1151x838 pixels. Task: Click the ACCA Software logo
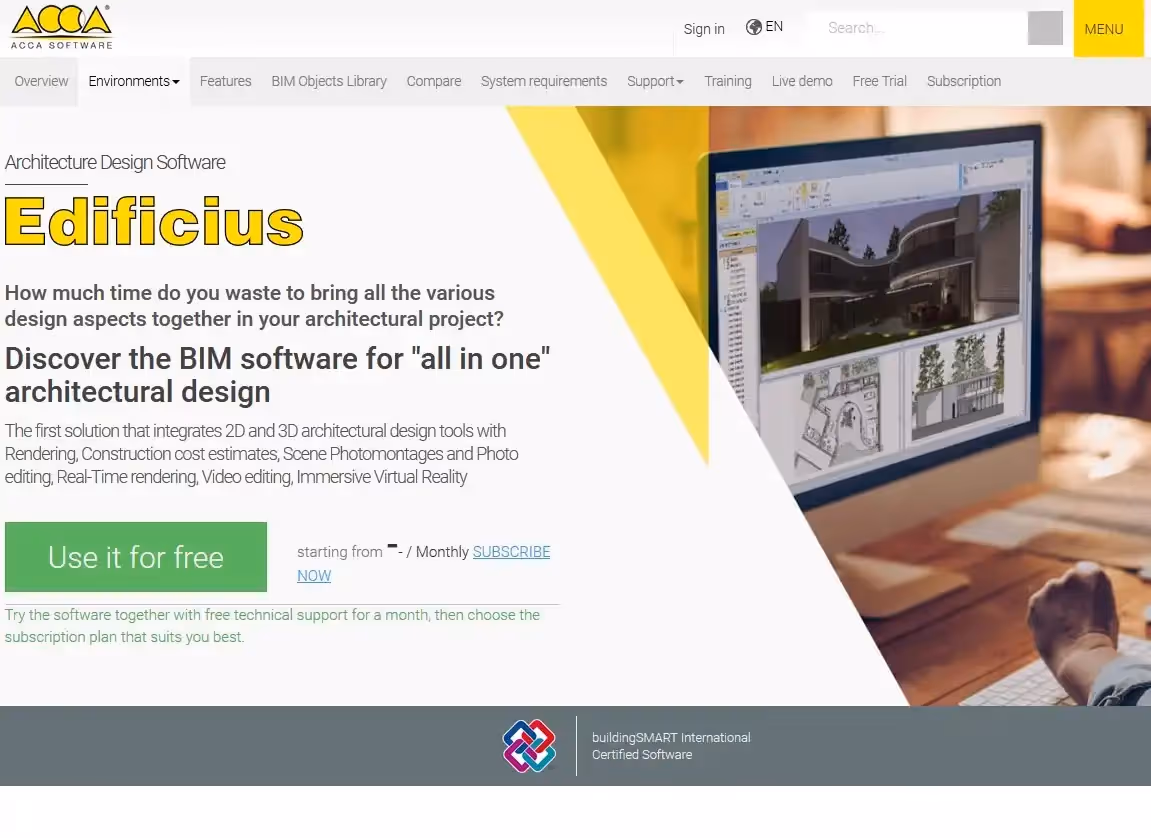(x=60, y=26)
